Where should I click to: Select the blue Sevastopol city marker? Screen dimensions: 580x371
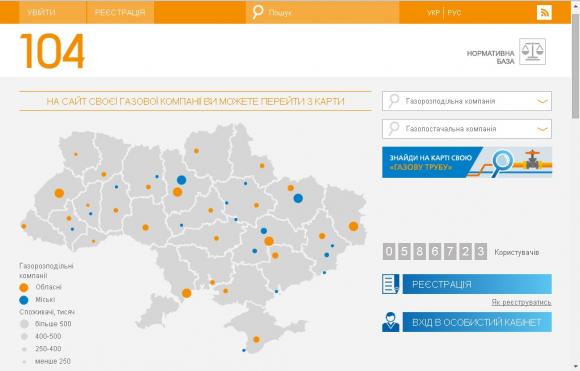click(244, 350)
